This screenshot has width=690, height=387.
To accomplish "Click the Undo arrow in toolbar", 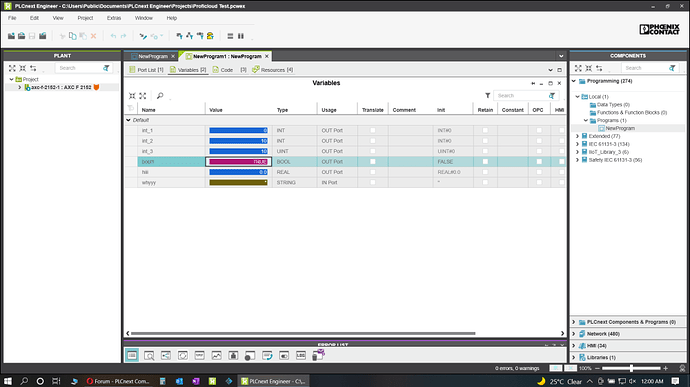I will point(113,36).
